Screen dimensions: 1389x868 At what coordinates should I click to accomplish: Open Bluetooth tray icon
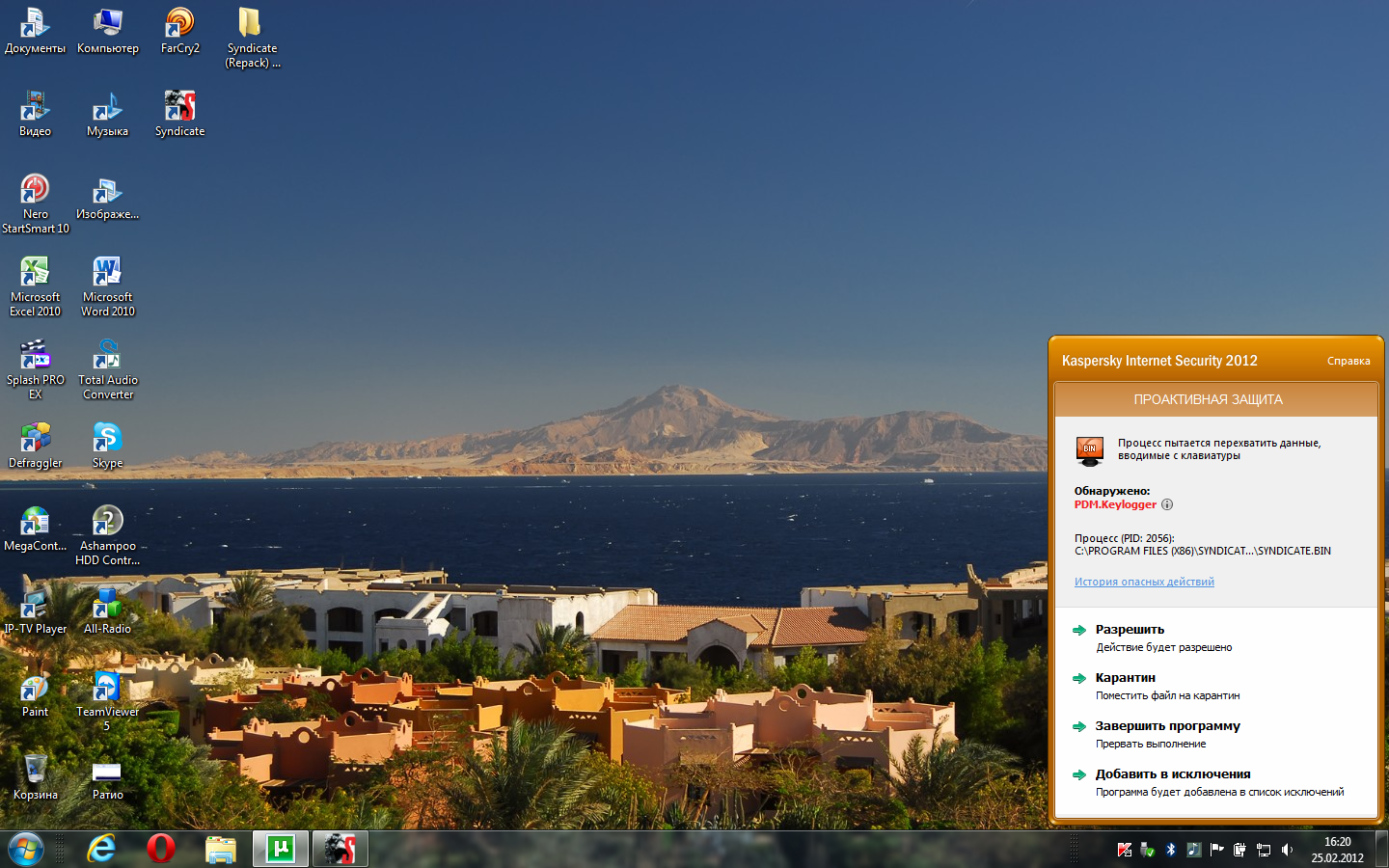pyautogui.click(x=1170, y=850)
